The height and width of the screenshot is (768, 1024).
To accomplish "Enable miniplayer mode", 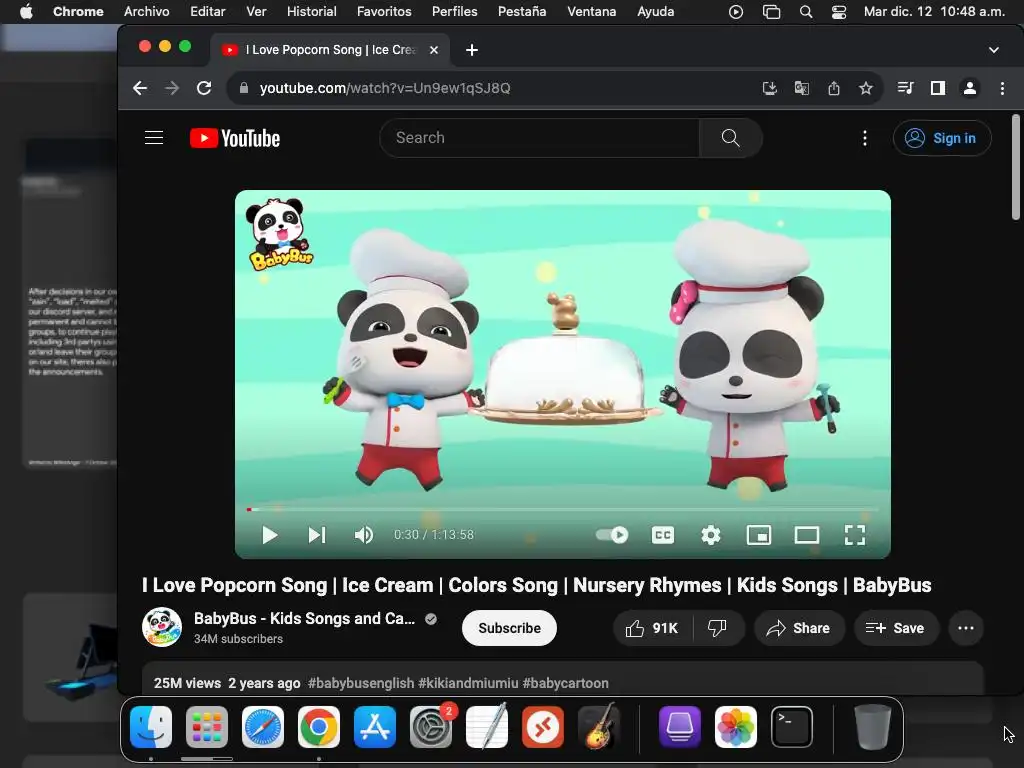I will [x=759, y=536].
